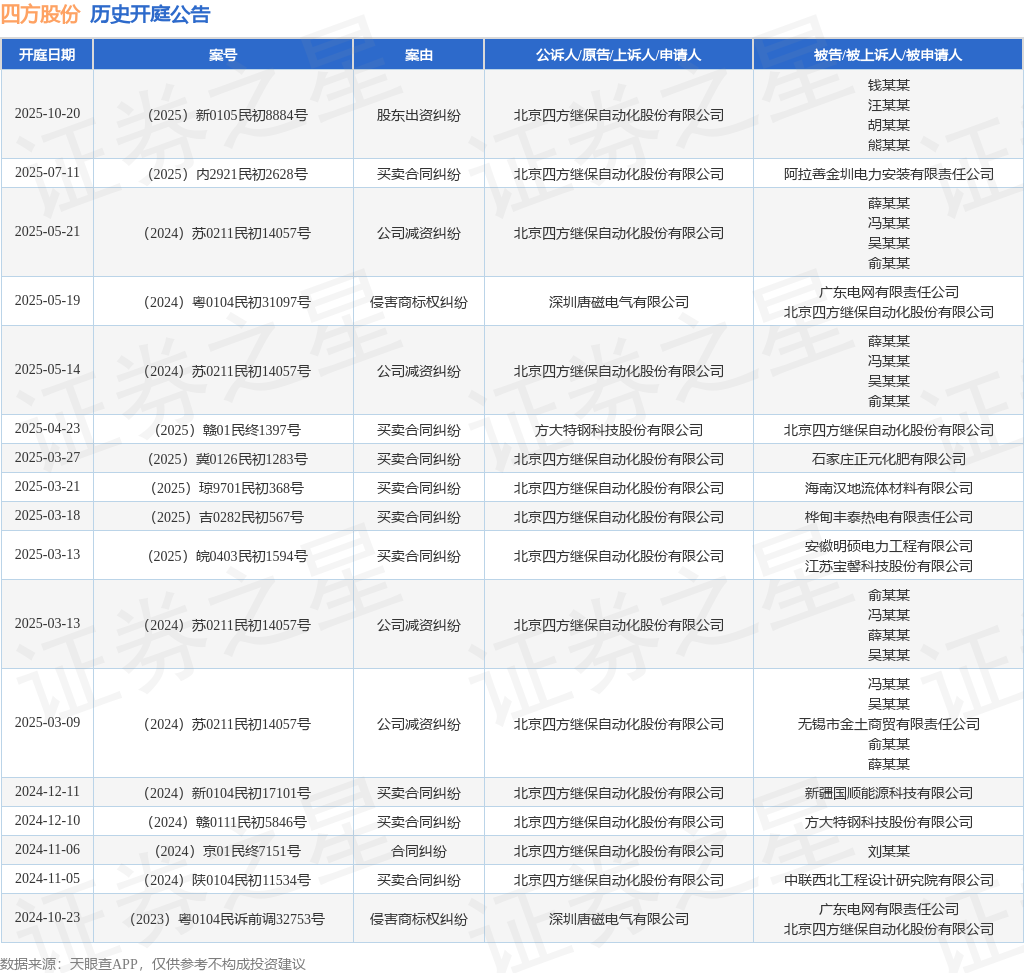Click plaintiff 方大特钢科技股份有限公司 in 2025-04-23 row
Viewport: 1024px width, 973px height.
click(618, 430)
